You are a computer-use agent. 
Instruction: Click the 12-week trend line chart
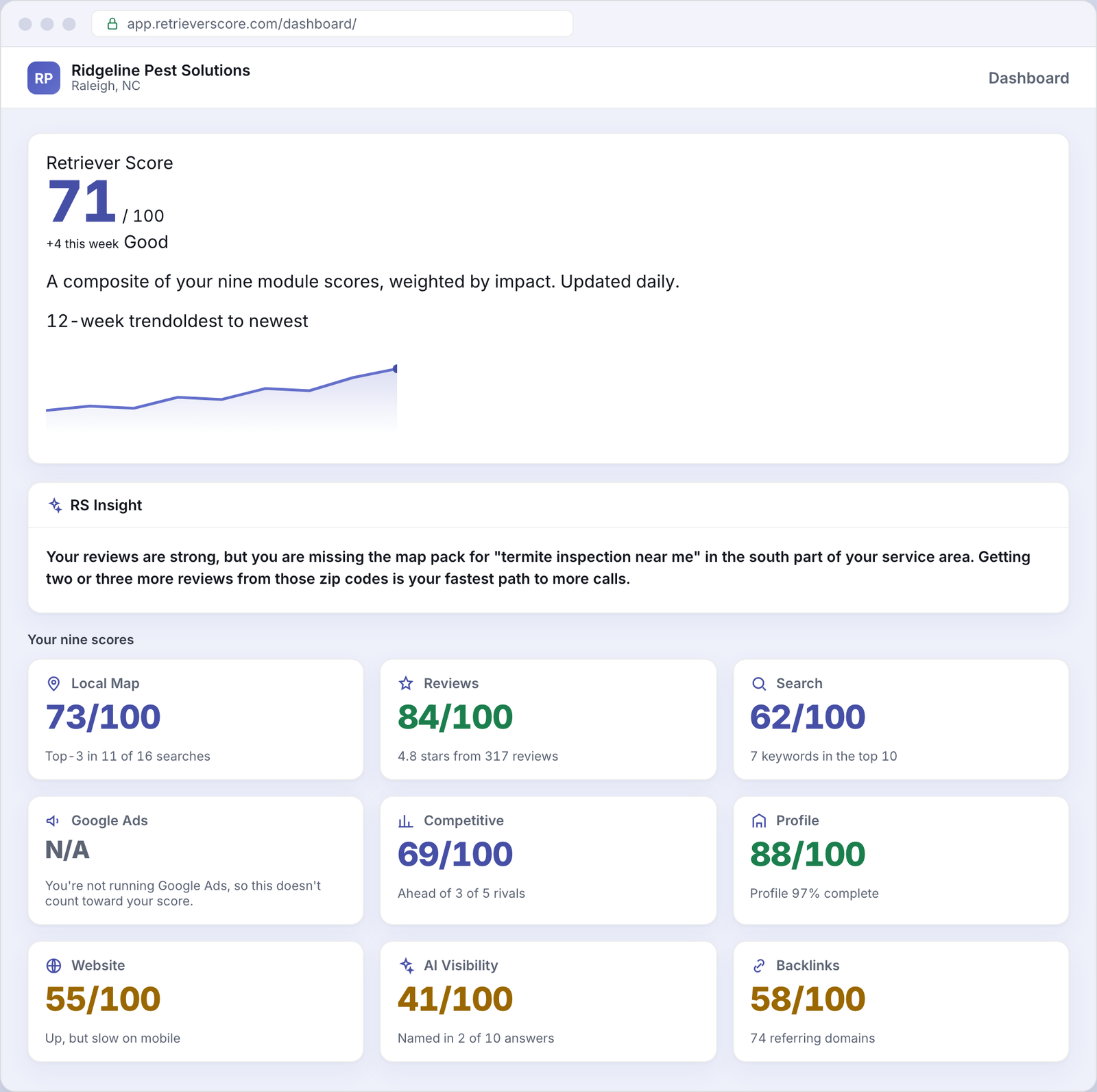click(221, 396)
